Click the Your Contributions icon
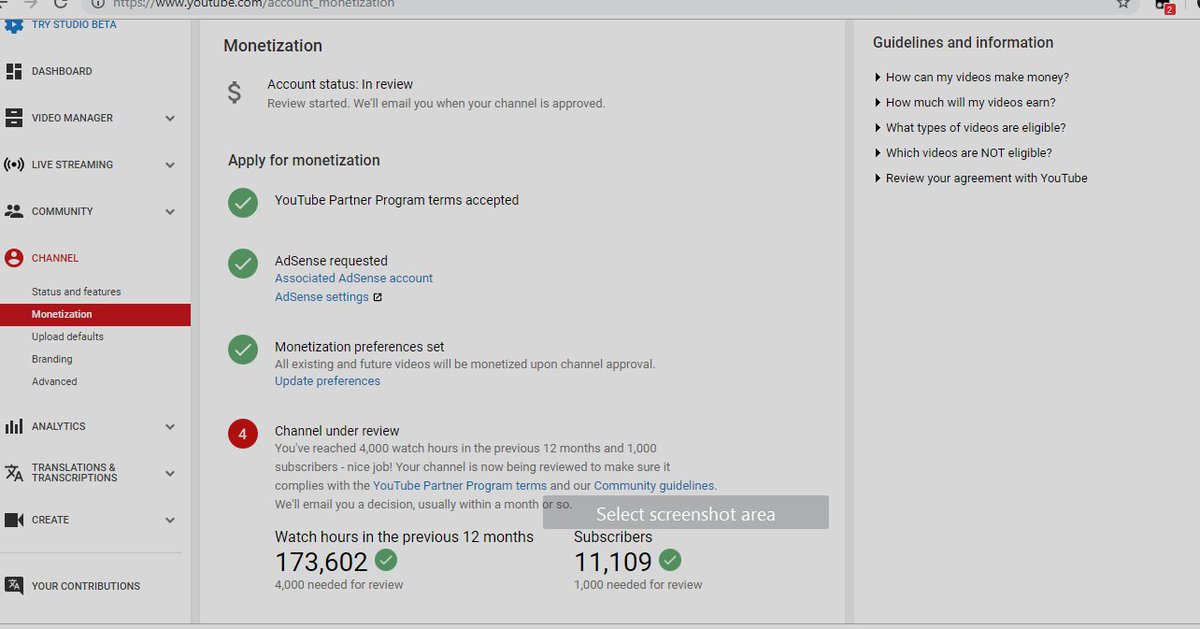 [x=14, y=586]
